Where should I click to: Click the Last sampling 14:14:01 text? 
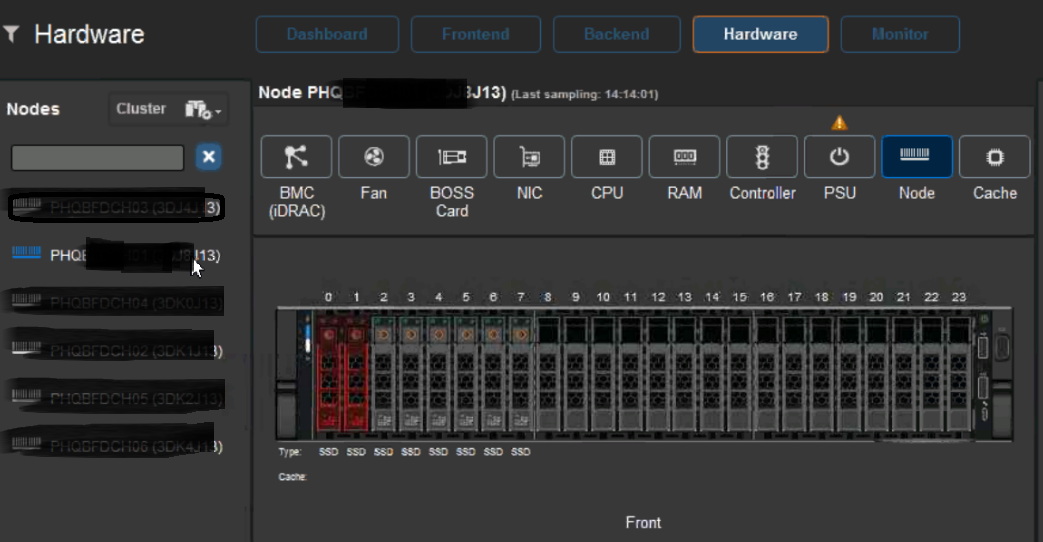pos(585,94)
